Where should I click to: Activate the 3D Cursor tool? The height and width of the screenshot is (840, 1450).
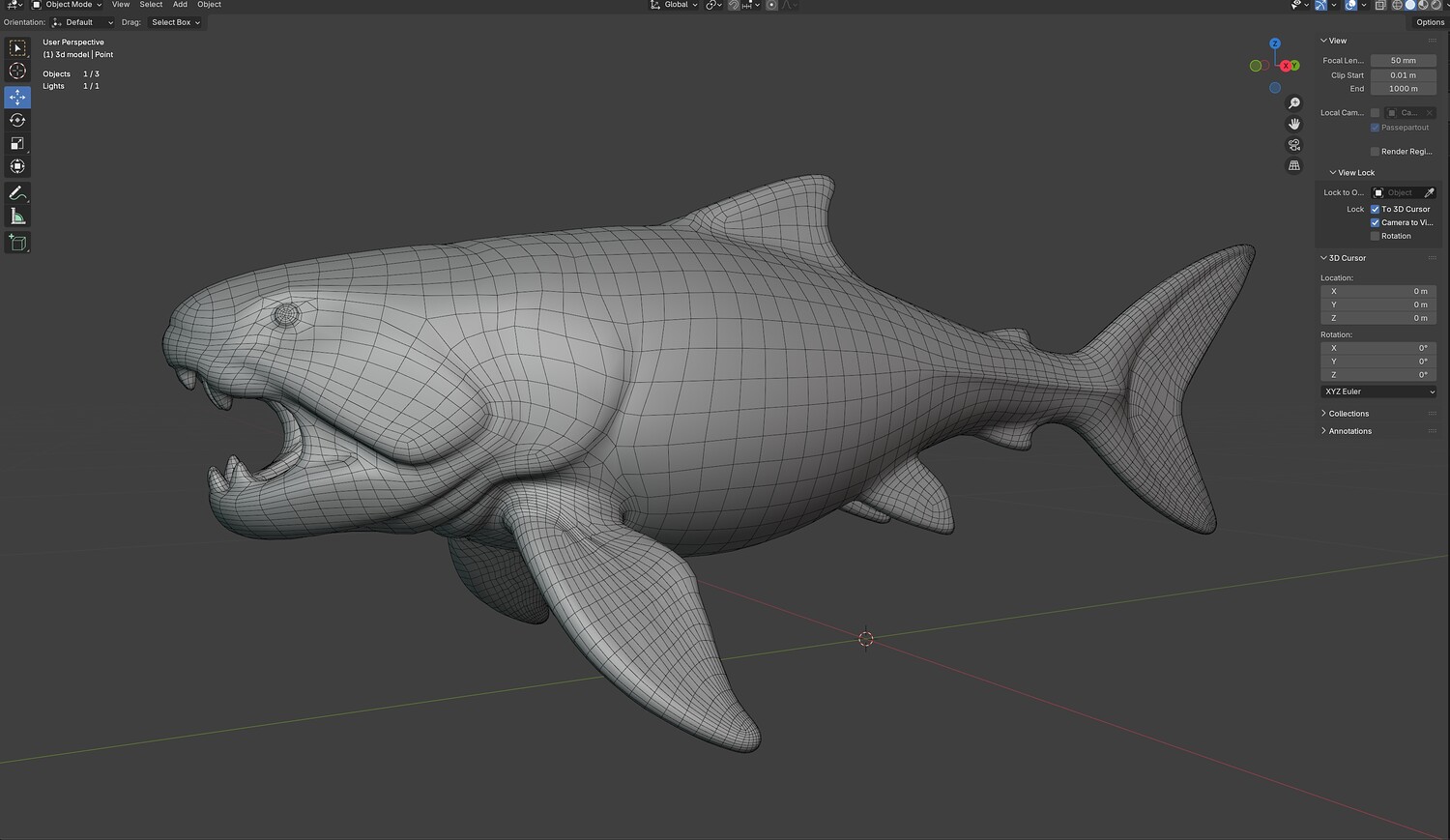(x=17, y=71)
